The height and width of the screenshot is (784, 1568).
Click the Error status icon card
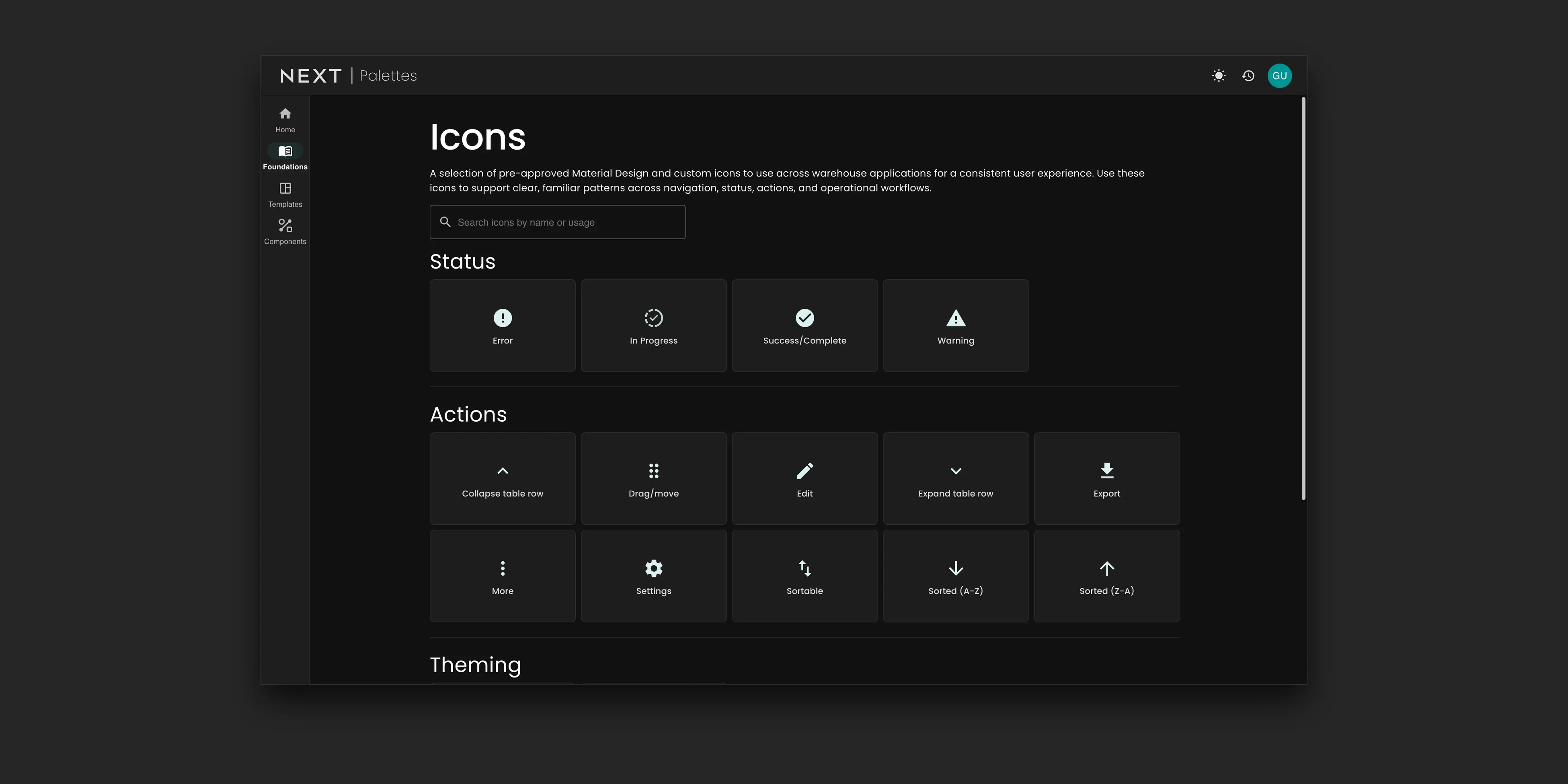tap(502, 326)
